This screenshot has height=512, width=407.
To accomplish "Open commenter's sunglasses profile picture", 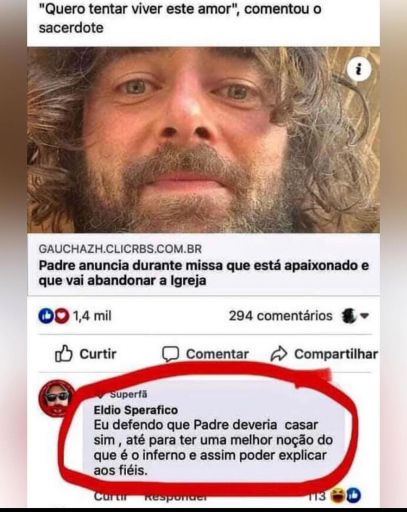I will pyautogui.click(x=57, y=398).
